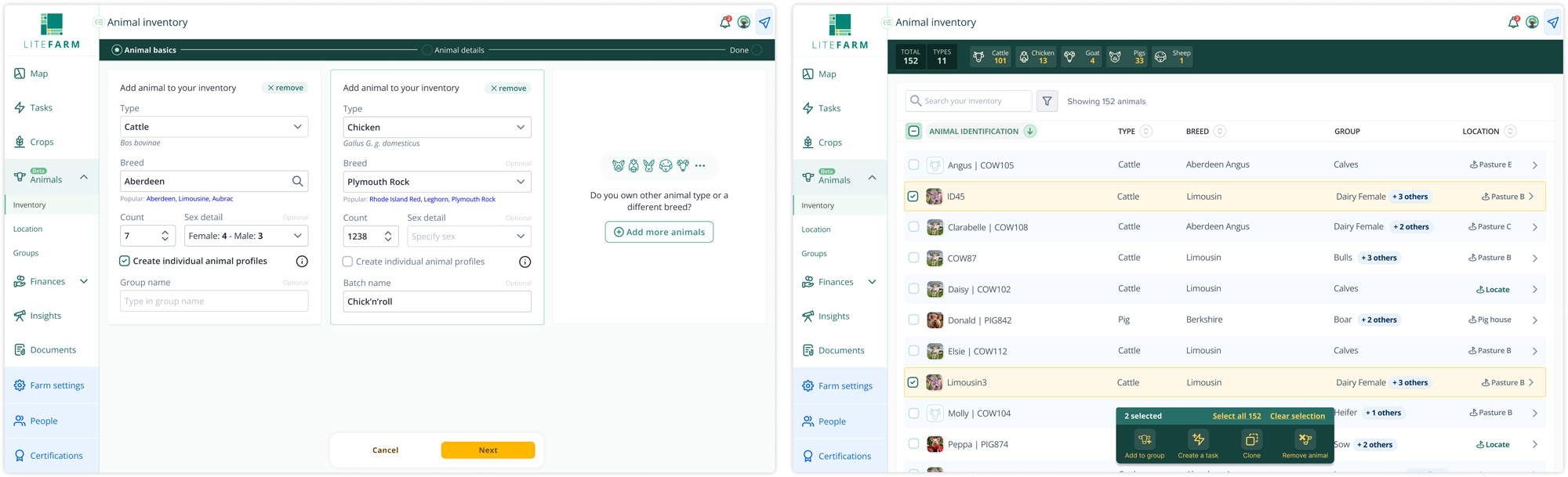
Task: Click the Remove animal icon
Action: [x=1305, y=439]
